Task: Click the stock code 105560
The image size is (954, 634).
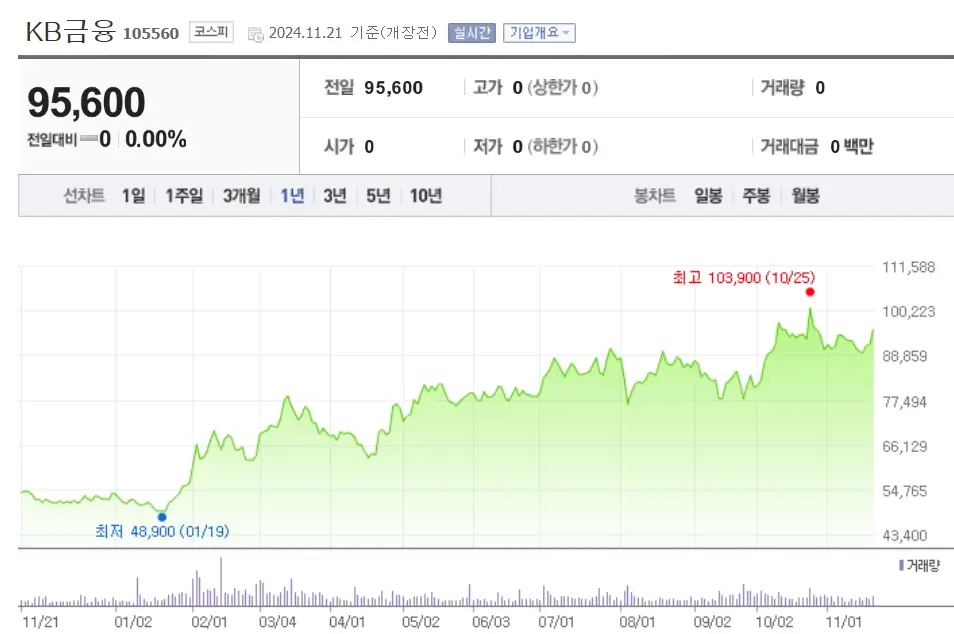Action: coord(154,32)
